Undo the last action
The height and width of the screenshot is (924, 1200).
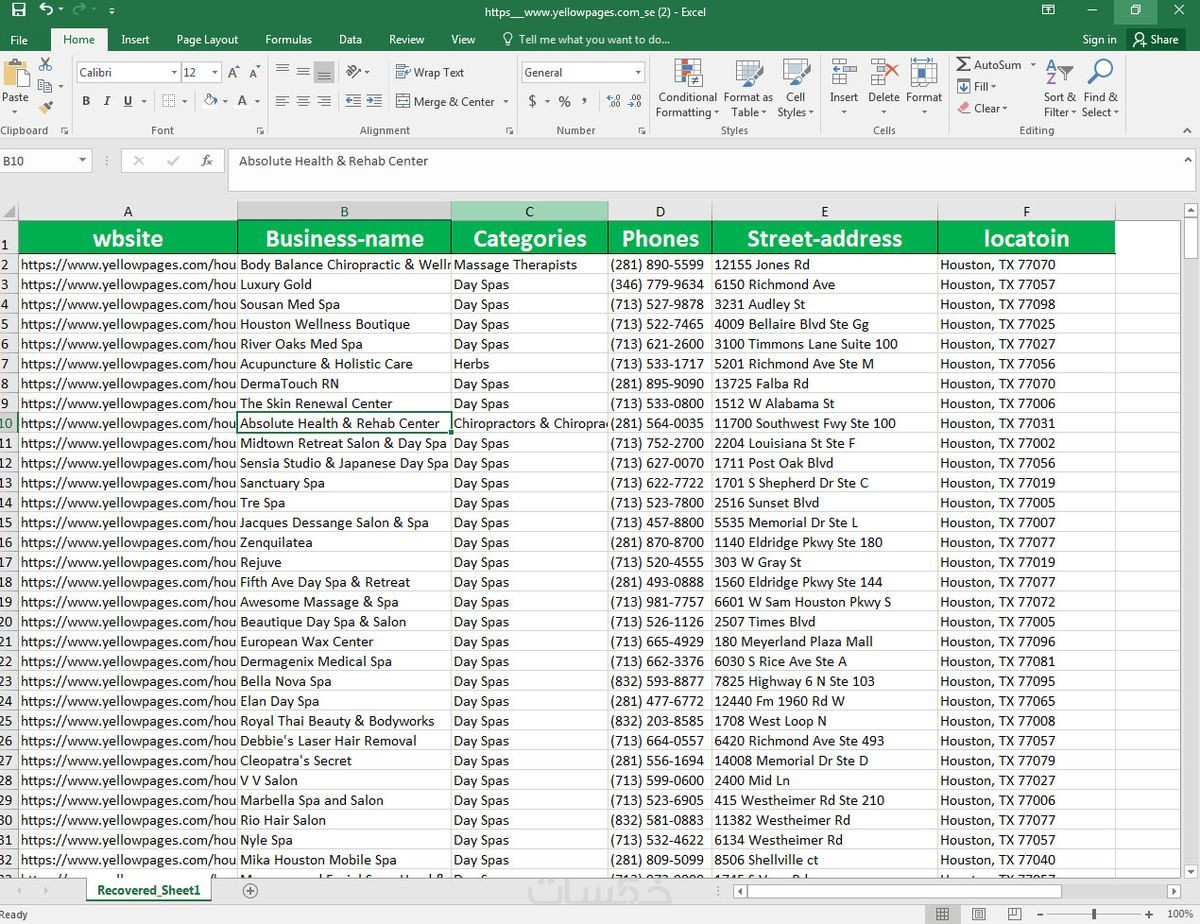click(46, 10)
